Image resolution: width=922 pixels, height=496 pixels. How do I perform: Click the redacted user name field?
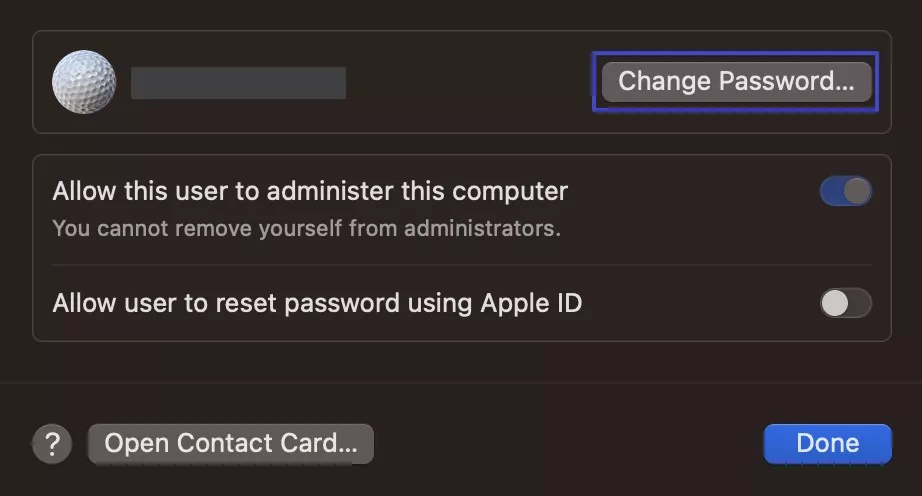click(238, 83)
